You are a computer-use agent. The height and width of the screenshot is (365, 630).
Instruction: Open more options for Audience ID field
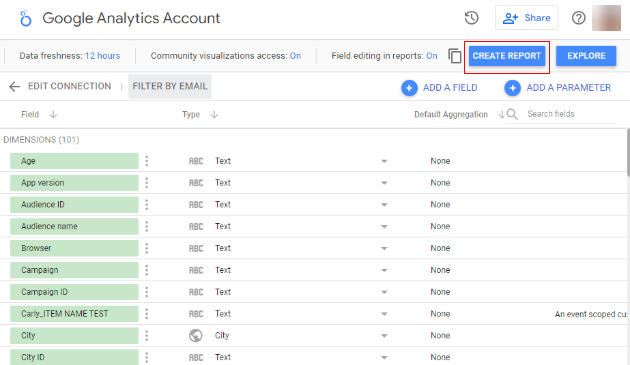click(x=147, y=204)
